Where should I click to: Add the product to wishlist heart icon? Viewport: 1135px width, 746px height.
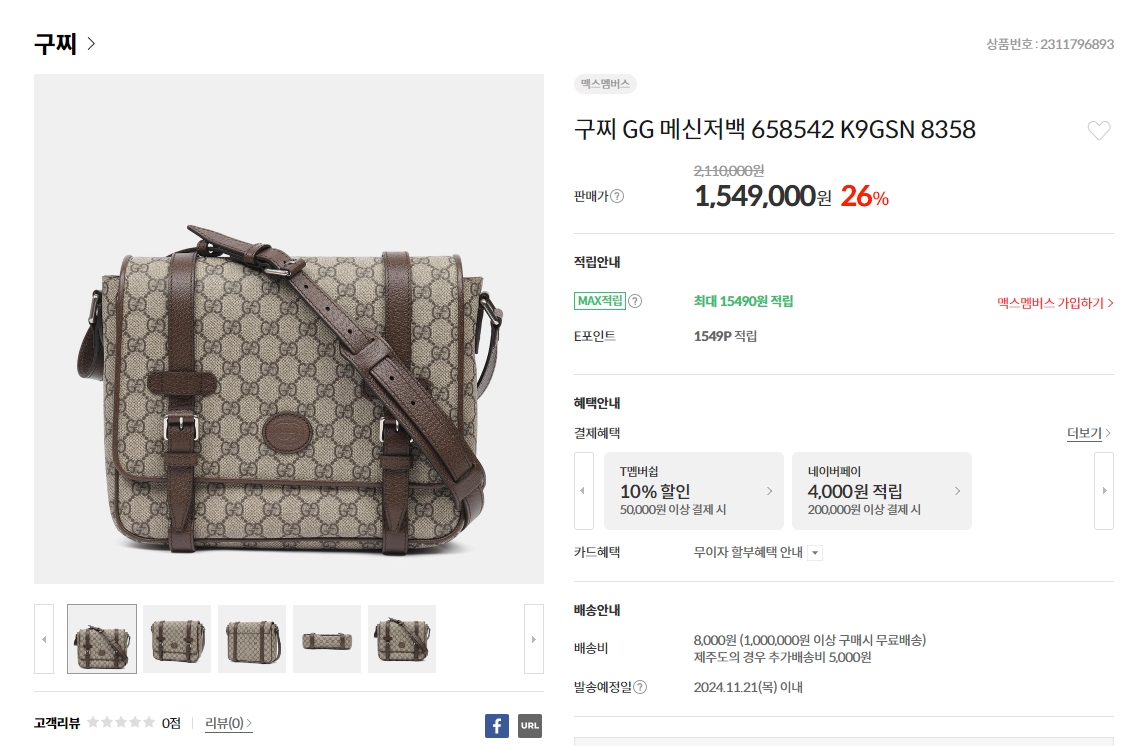tap(1098, 130)
